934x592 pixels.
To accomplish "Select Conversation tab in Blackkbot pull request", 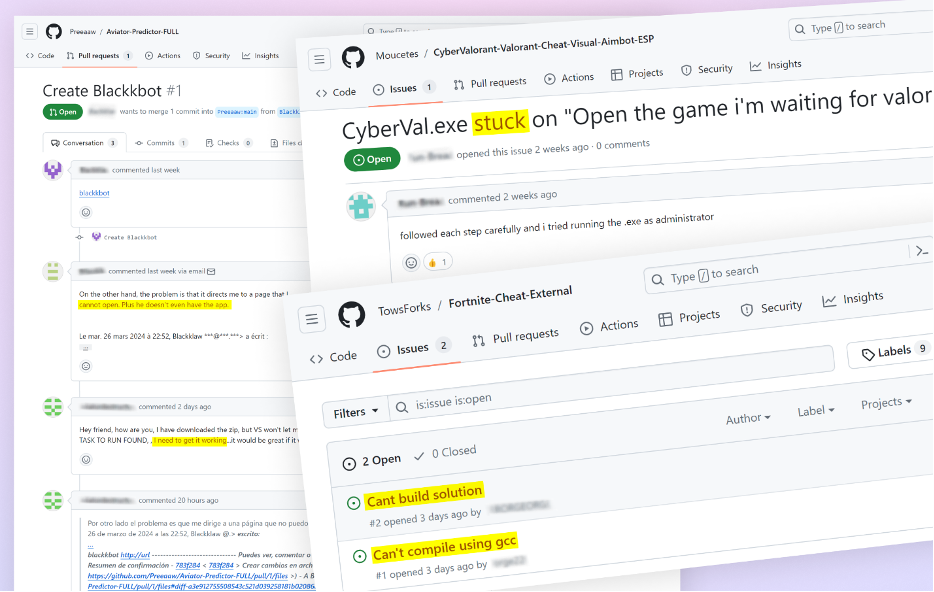I will click(x=84, y=143).
